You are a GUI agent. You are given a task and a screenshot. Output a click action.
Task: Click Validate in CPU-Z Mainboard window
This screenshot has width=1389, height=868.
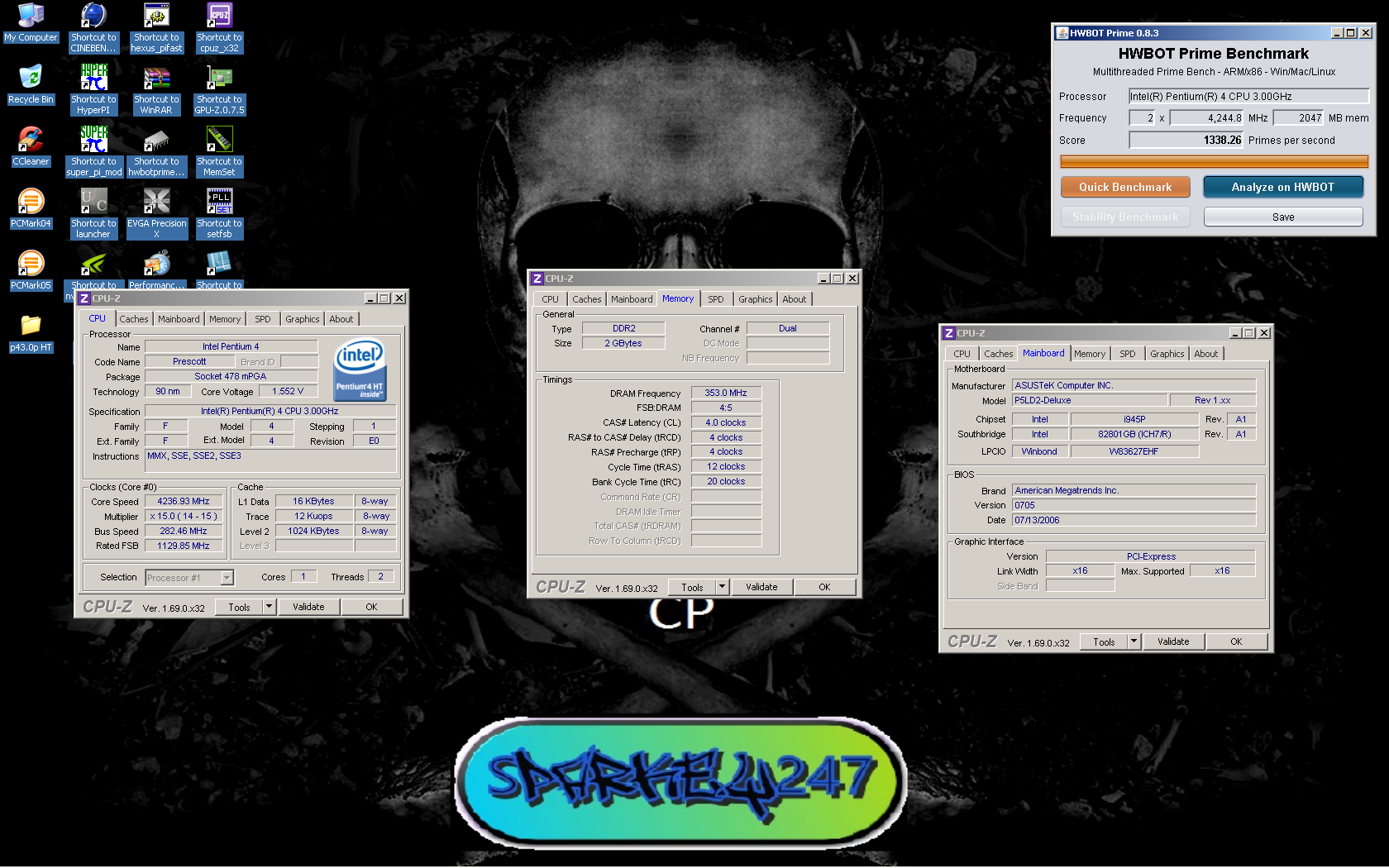click(x=1173, y=641)
